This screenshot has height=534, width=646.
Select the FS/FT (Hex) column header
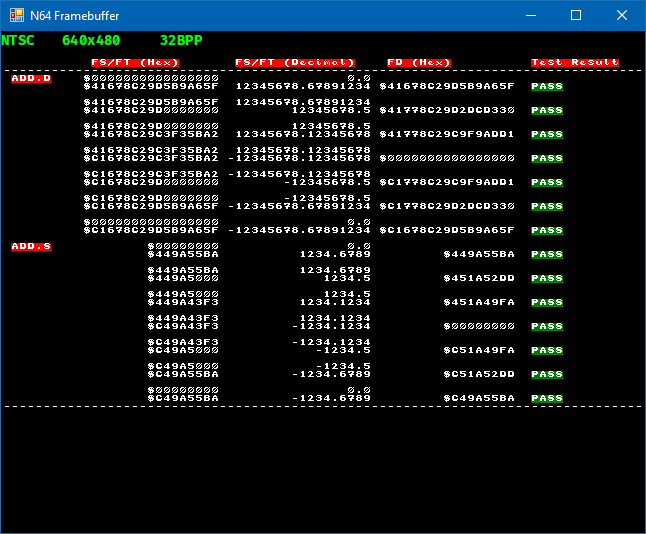point(135,62)
